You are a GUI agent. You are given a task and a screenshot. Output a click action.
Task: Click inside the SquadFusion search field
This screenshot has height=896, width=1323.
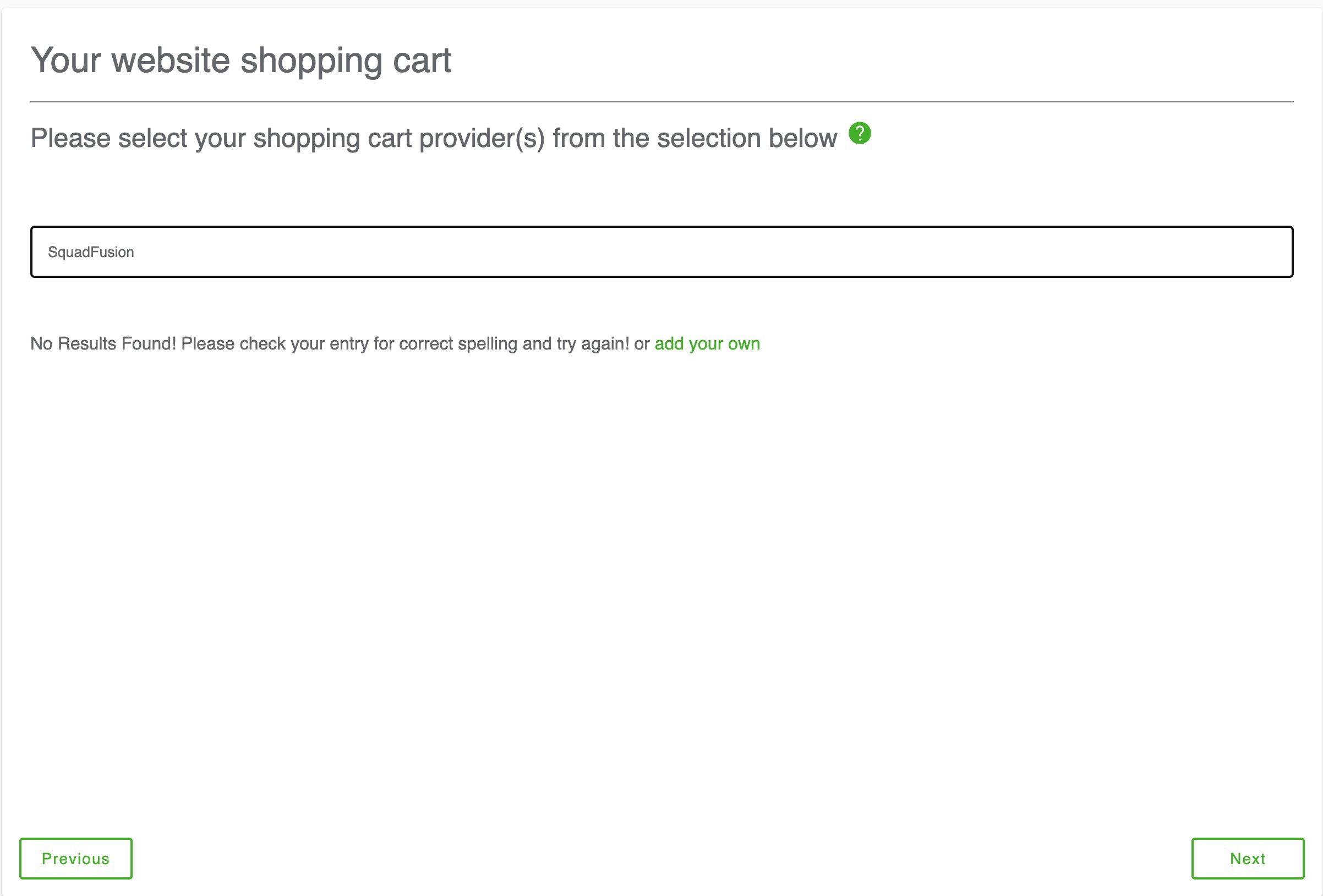click(661, 252)
